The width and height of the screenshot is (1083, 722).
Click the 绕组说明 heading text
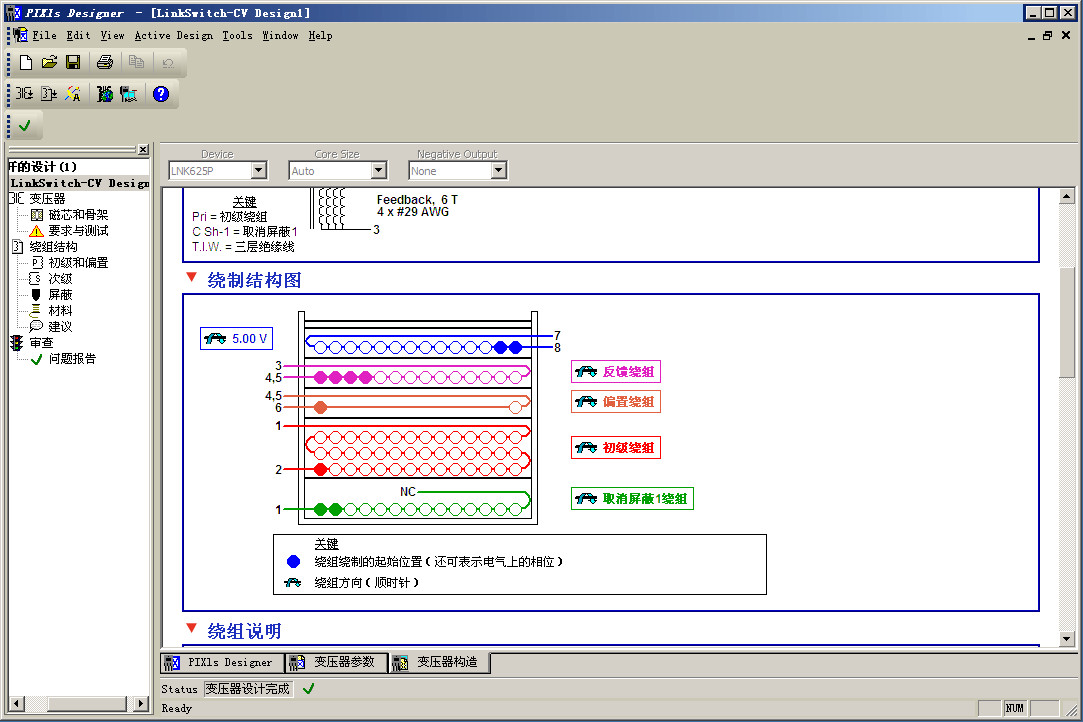tap(245, 631)
